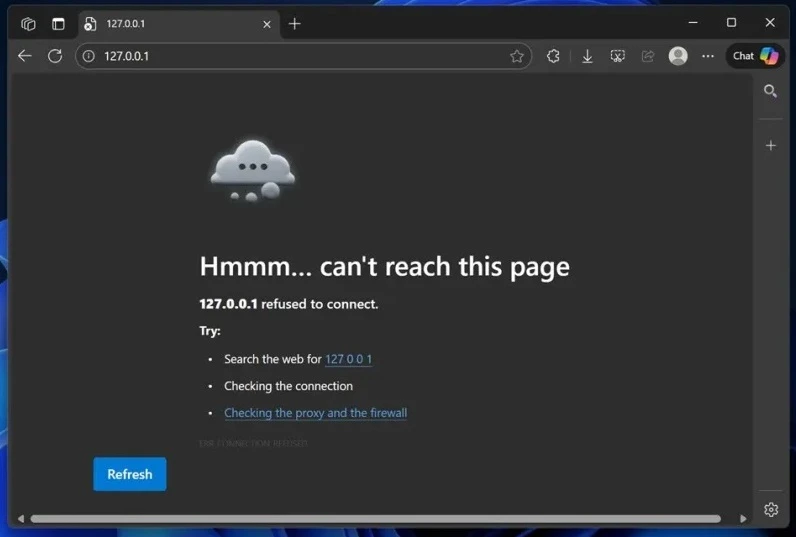Open the user profile avatar
The width and height of the screenshot is (796, 537).
coord(678,56)
